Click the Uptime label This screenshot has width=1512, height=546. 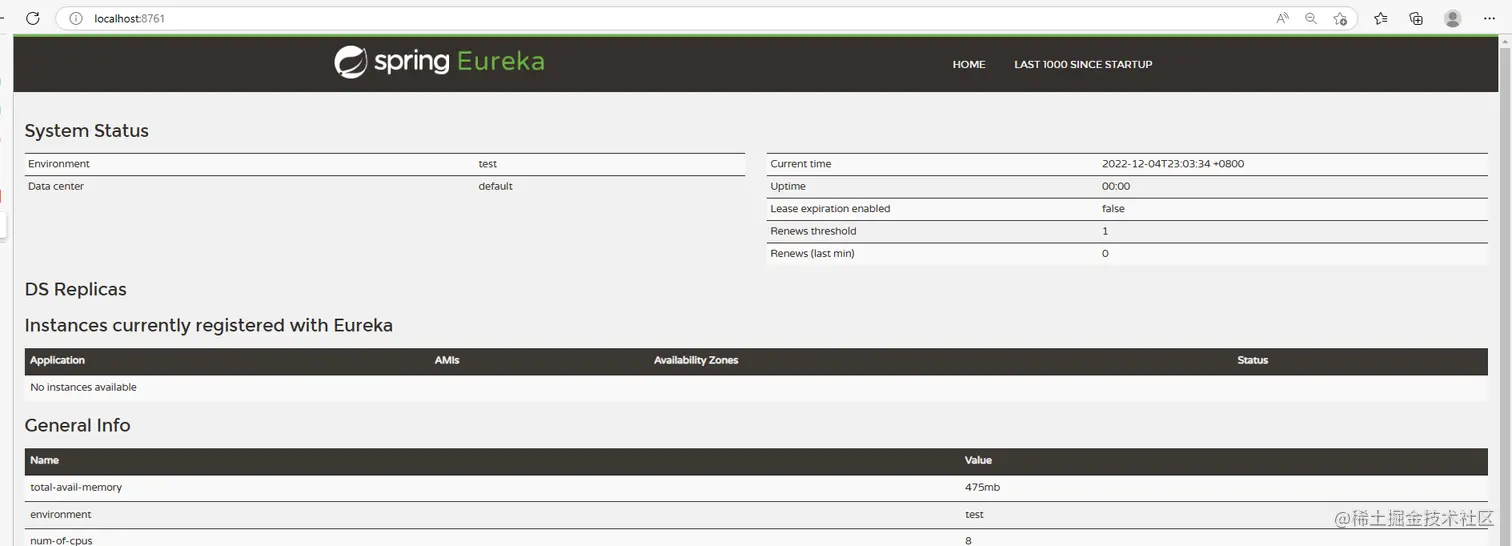pyautogui.click(x=788, y=186)
